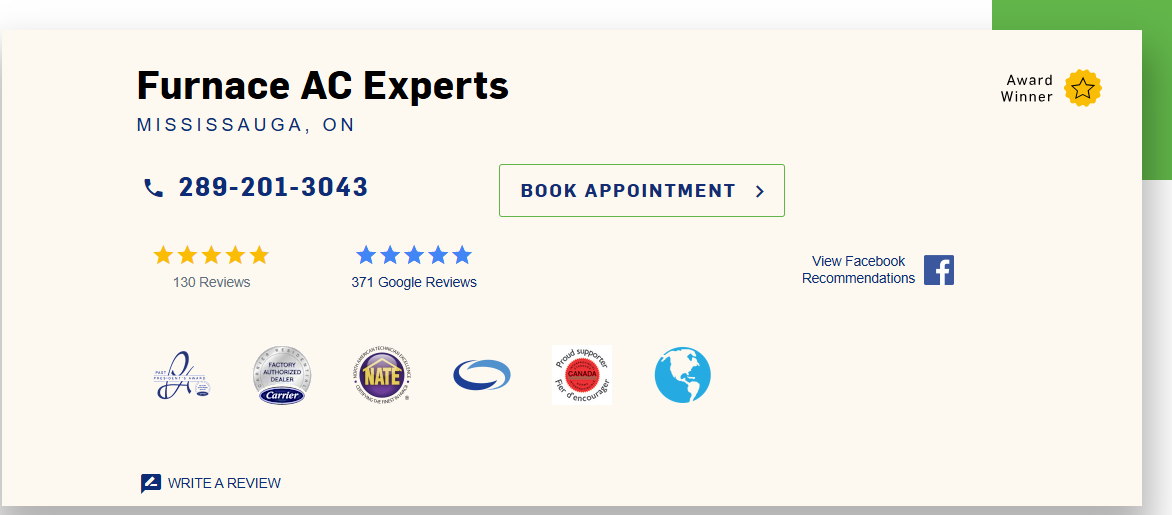
Task: Click the phone handset icon
Action: point(153,188)
